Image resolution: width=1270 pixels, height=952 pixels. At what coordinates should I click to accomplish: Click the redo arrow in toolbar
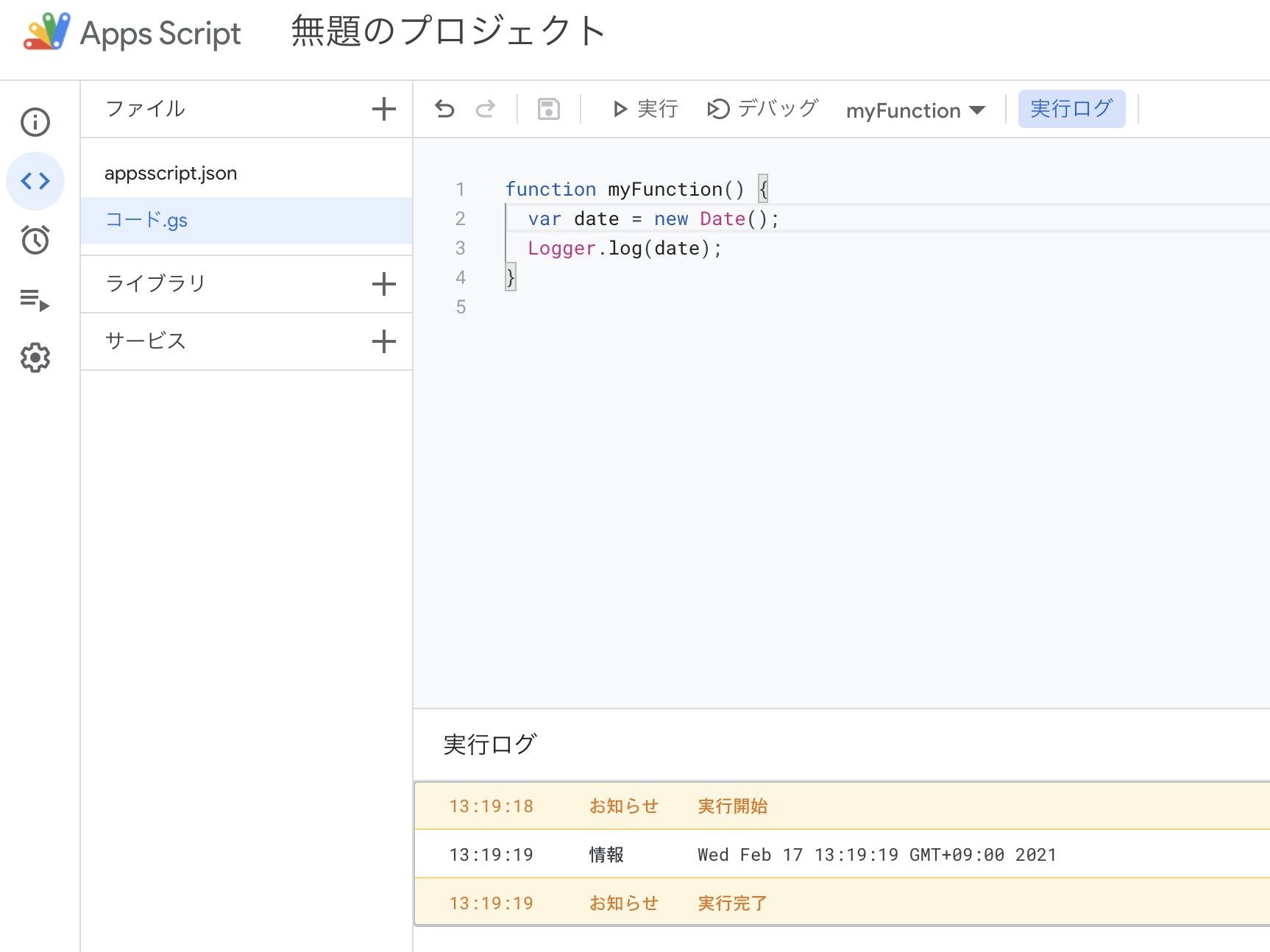pyautogui.click(x=486, y=110)
